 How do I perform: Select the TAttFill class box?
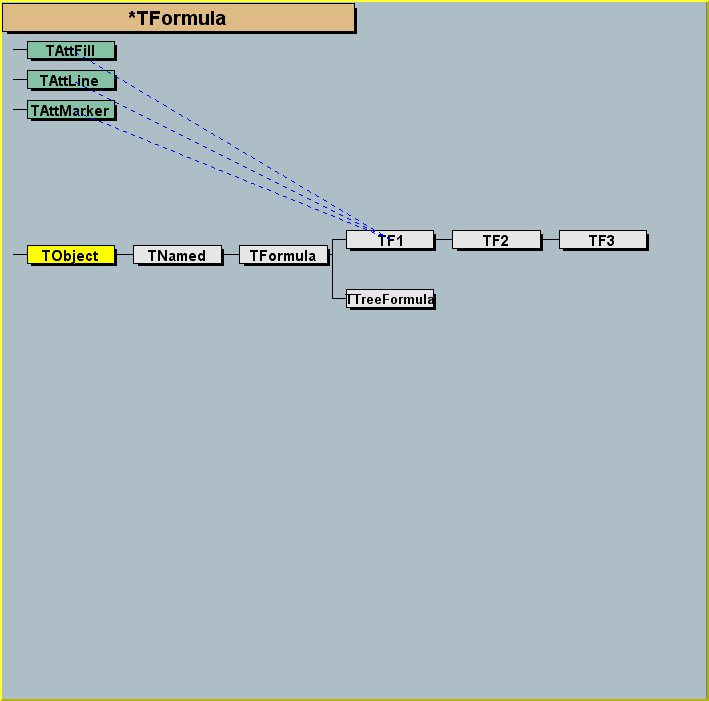(x=70, y=50)
